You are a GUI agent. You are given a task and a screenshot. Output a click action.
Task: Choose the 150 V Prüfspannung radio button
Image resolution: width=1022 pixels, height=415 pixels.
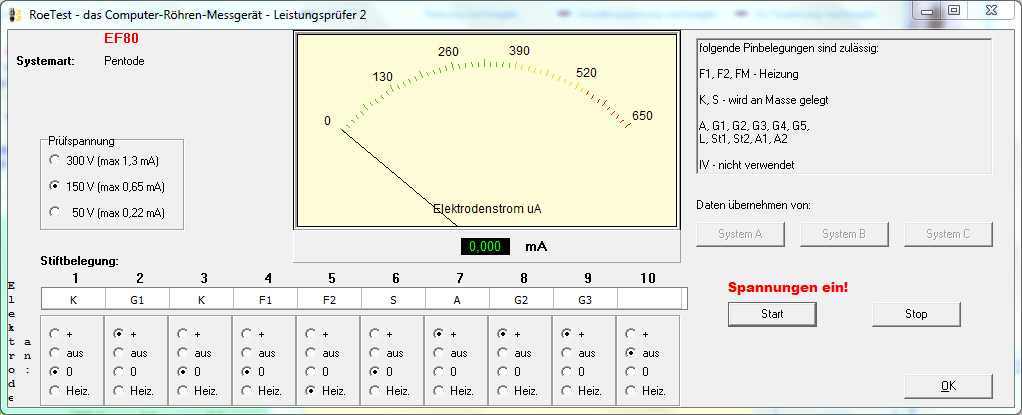(55, 187)
